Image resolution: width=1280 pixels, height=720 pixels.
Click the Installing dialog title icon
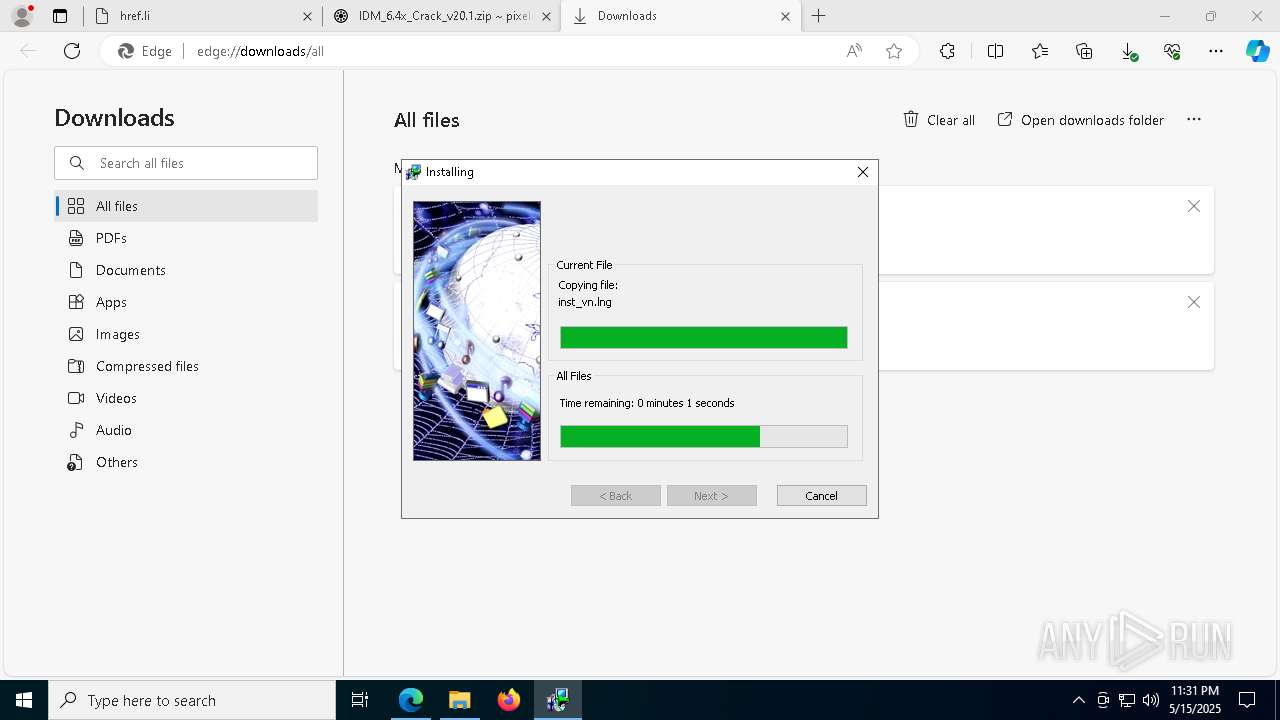click(x=413, y=172)
